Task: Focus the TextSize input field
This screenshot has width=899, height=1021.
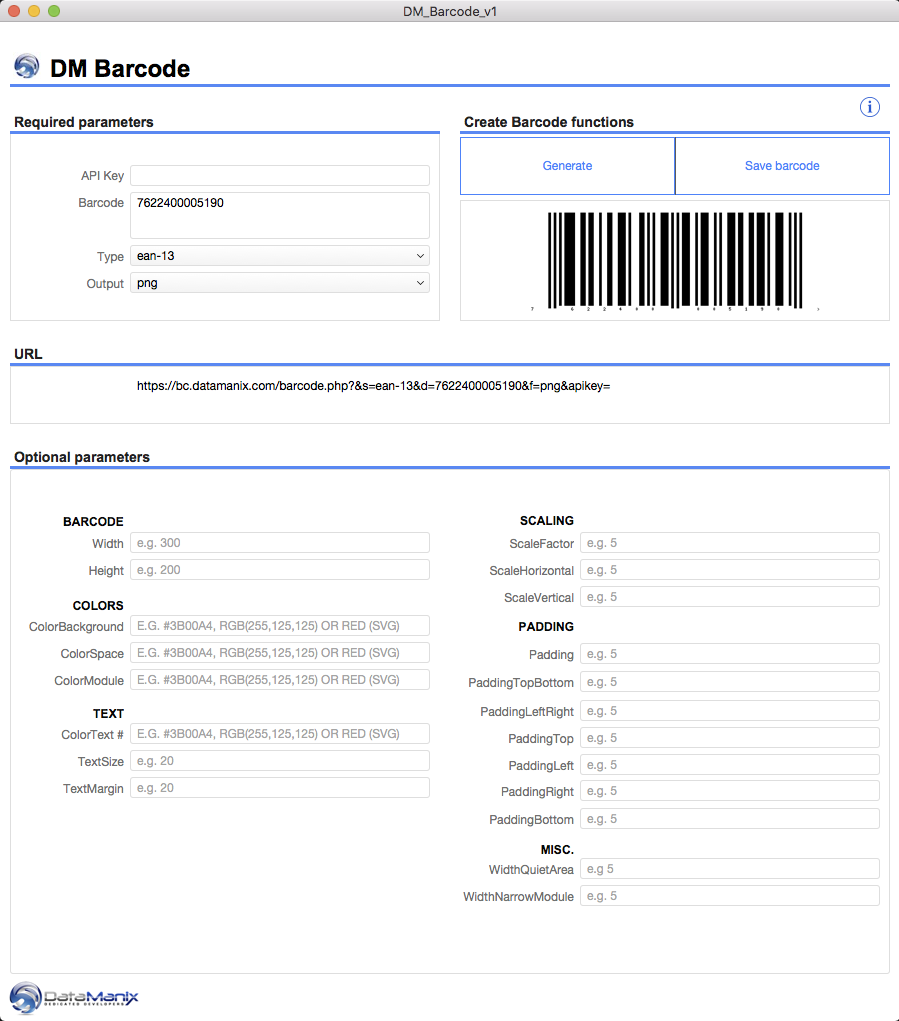Action: tap(280, 761)
